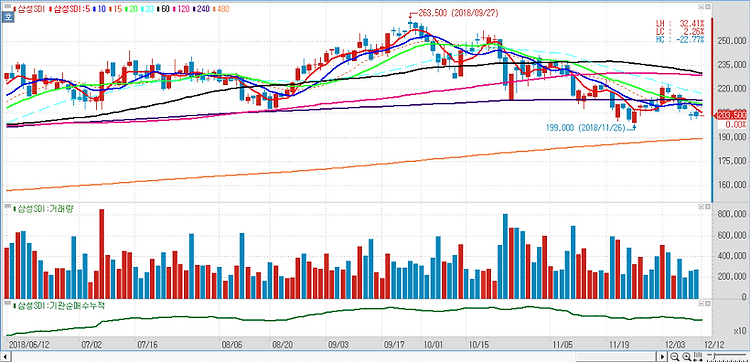The height and width of the screenshot is (362, 750).
Task: Click the 삼성SDI:기관순매수누적 indicator label
Action: (60, 305)
